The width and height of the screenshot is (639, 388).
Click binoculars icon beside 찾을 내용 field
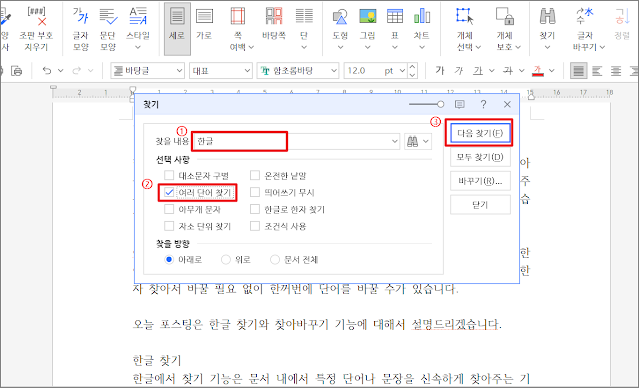click(x=413, y=141)
